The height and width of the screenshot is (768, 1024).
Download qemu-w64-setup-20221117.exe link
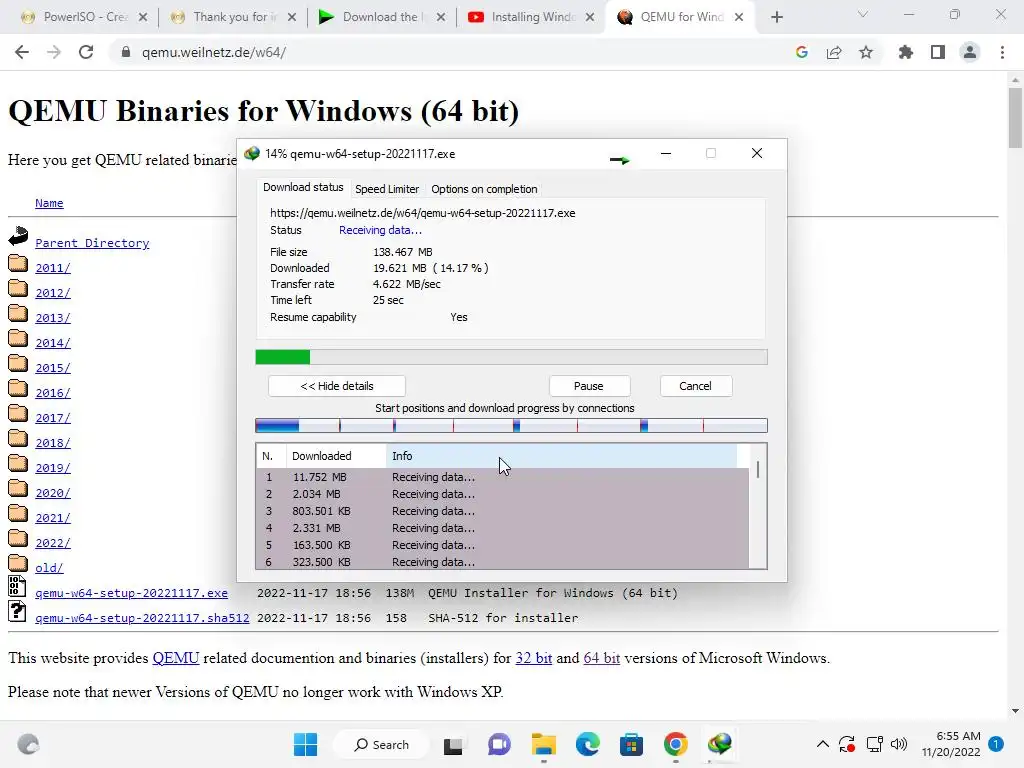[131, 593]
